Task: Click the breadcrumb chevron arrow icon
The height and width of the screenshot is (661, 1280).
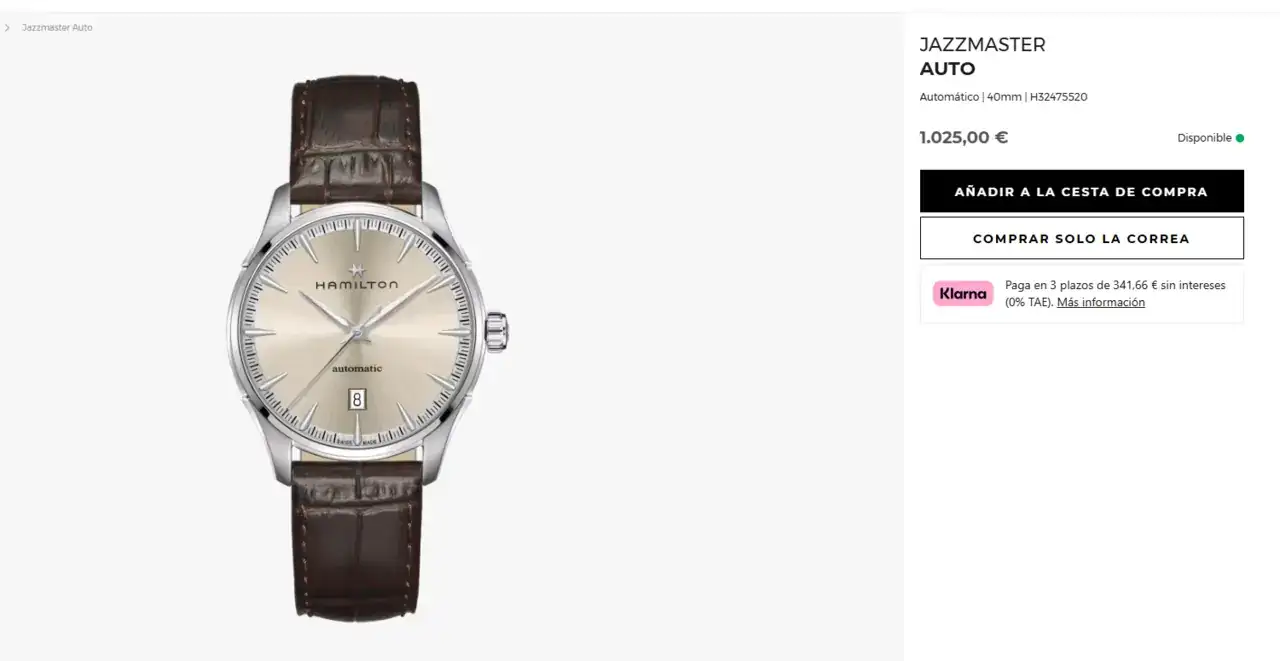Action: click(8, 28)
